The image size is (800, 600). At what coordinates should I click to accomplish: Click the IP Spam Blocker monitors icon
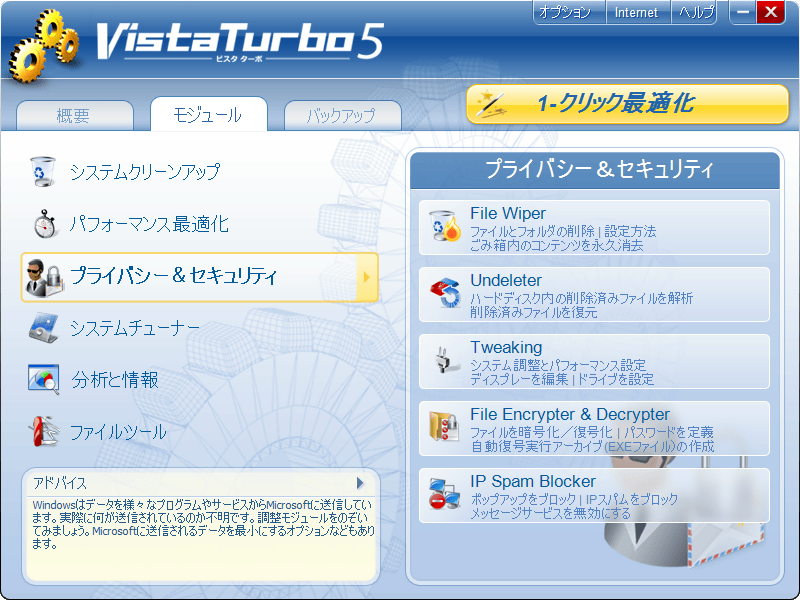444,494
